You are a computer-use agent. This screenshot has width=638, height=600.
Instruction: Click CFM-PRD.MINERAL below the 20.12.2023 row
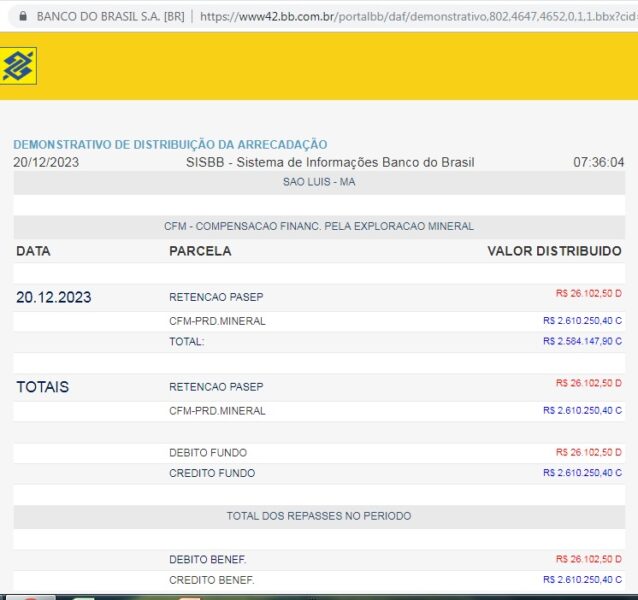(217, 321)
